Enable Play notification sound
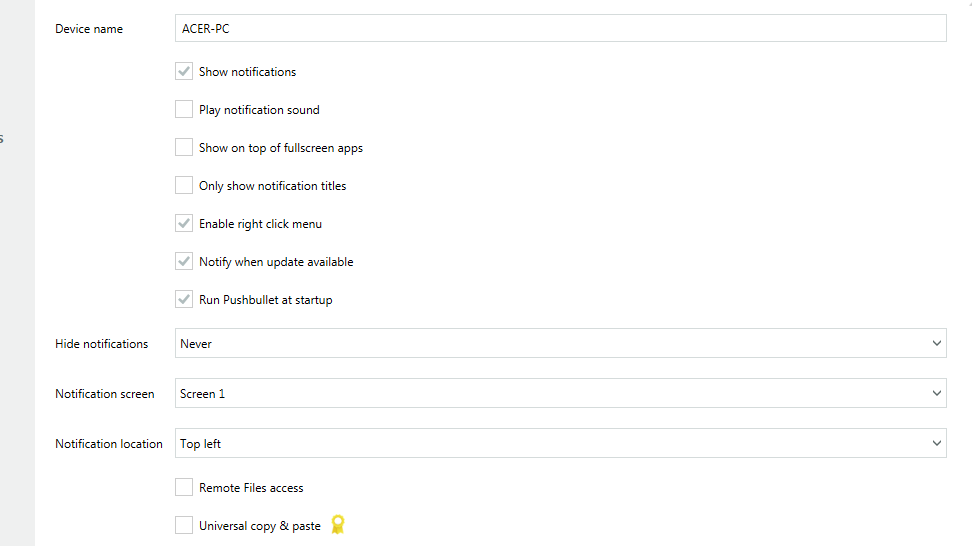Screen dimensions: 972x546 [184, 110]
